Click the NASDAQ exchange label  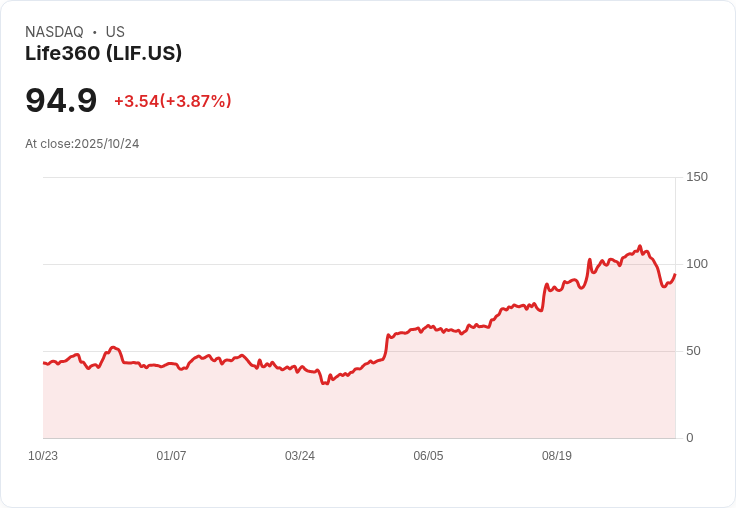pos(54,32)
